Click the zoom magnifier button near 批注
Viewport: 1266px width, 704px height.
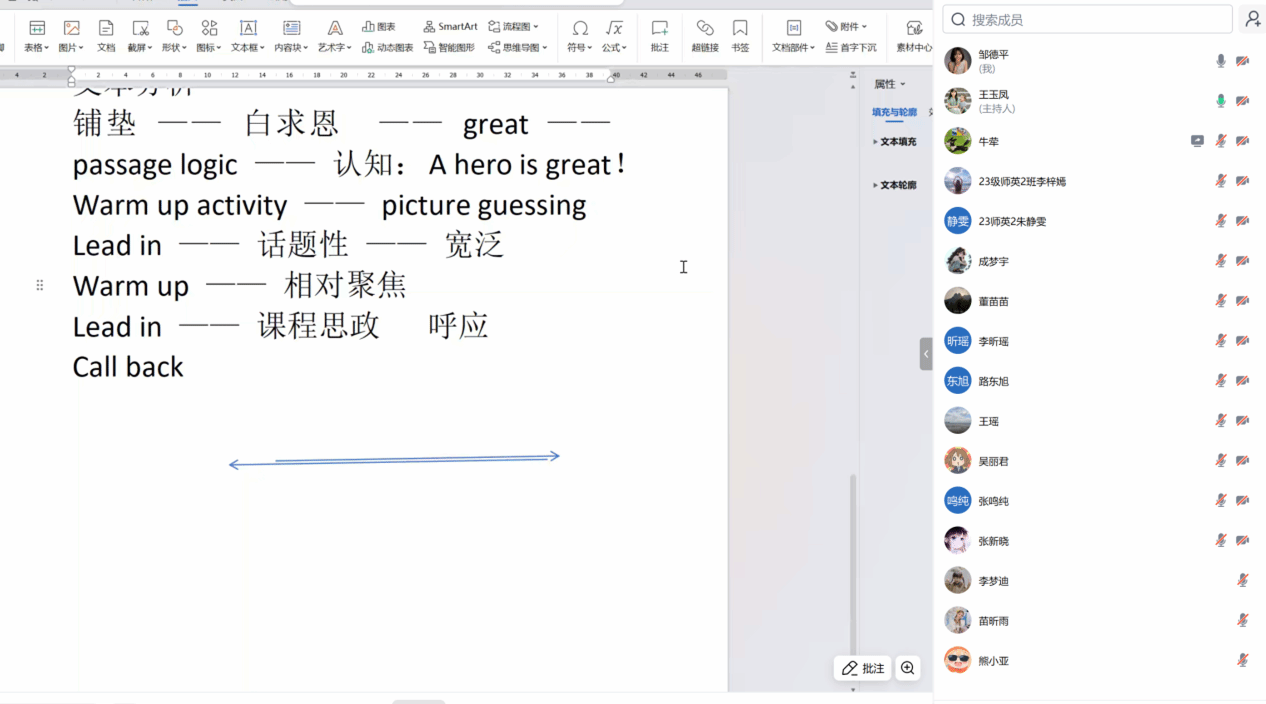(907, 668)
